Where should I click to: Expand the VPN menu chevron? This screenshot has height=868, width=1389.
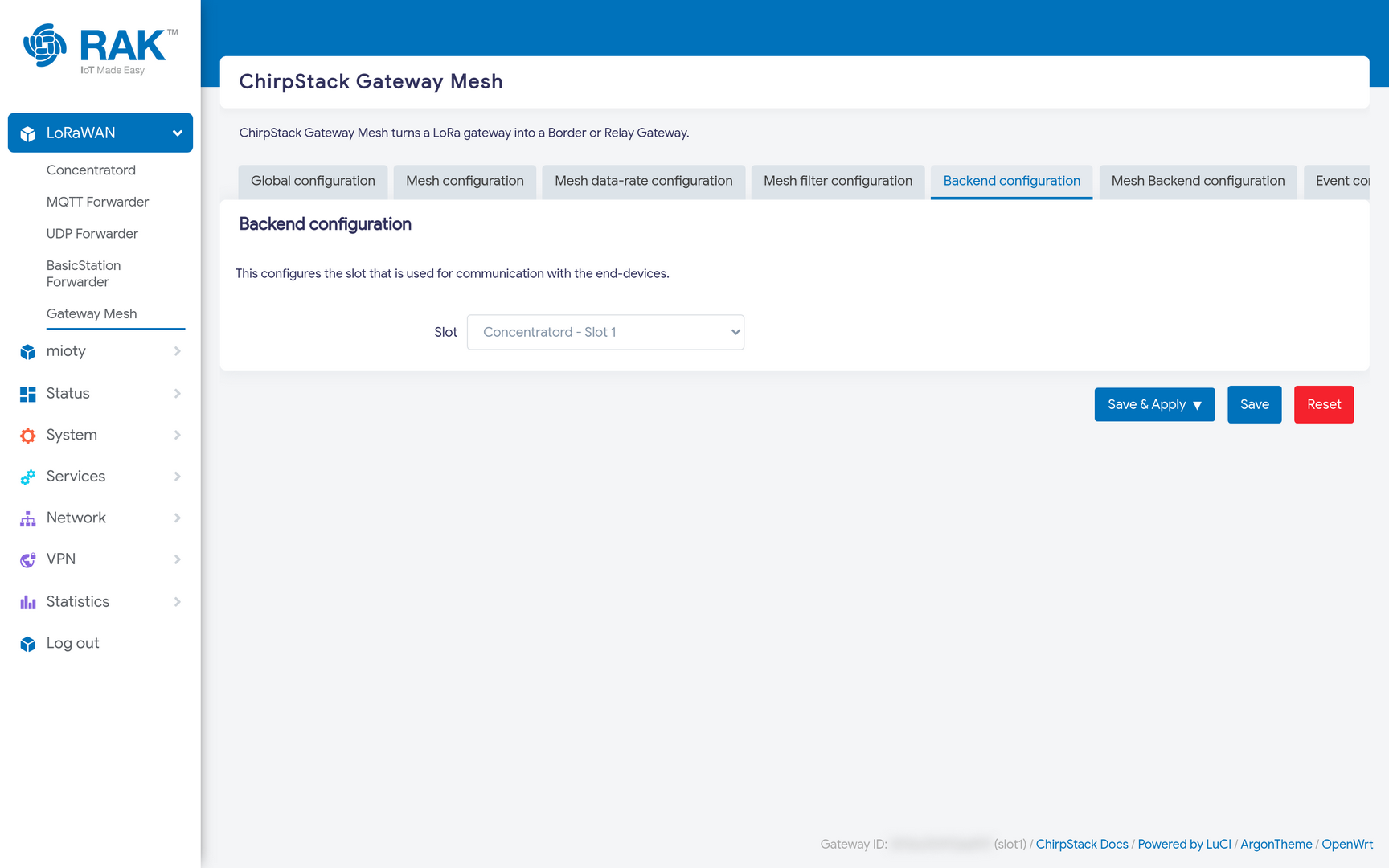178,559
